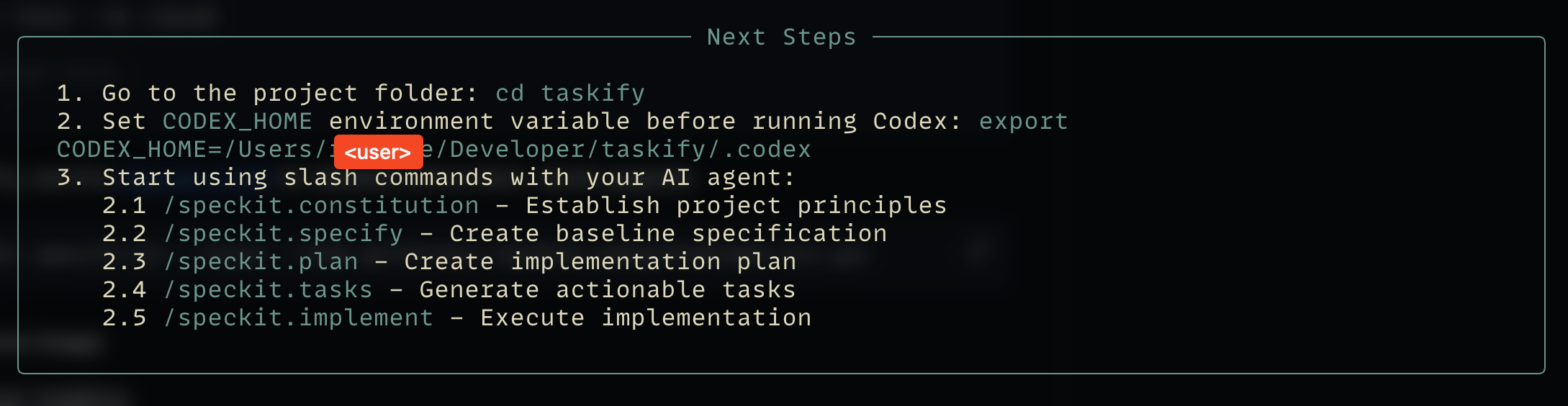Click the "export" keyword

click(1023, 121)
